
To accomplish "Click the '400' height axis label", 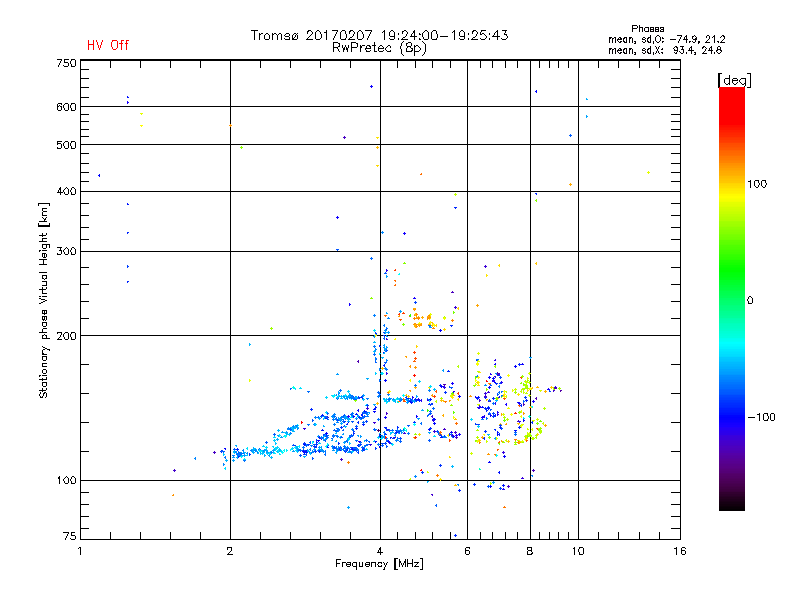I will click(66, 191).
